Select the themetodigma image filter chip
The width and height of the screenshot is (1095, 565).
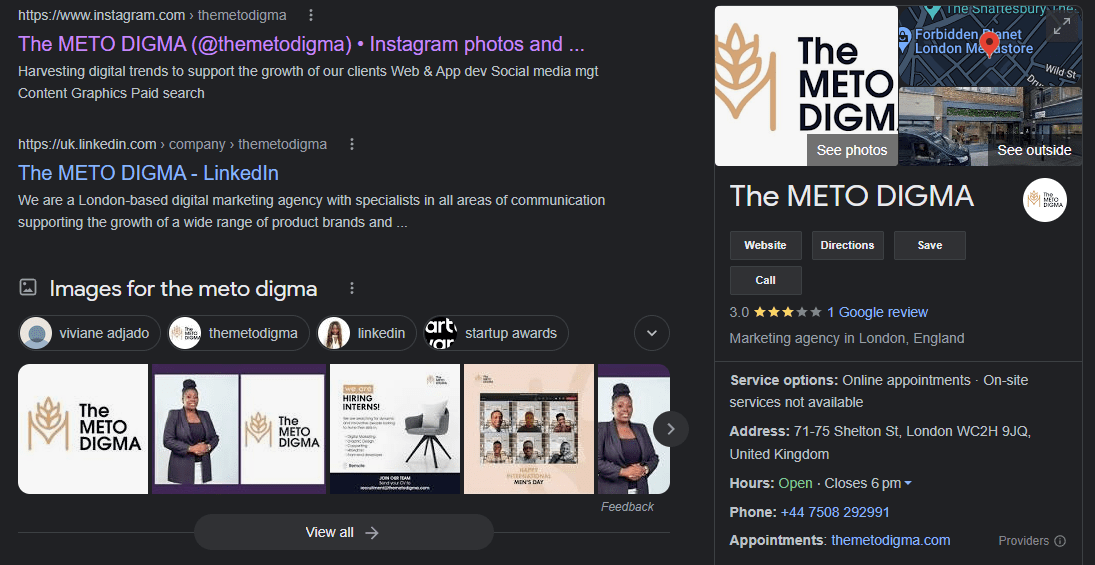coord(238,333)
